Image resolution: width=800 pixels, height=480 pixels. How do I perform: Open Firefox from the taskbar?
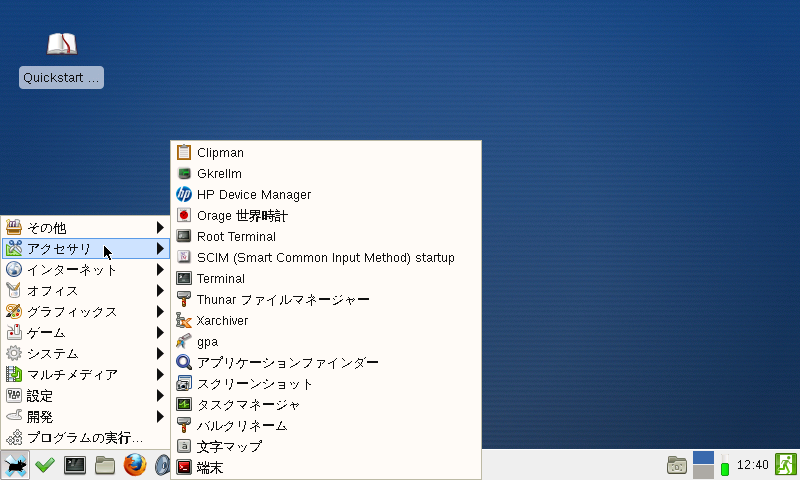pos(135,465)
